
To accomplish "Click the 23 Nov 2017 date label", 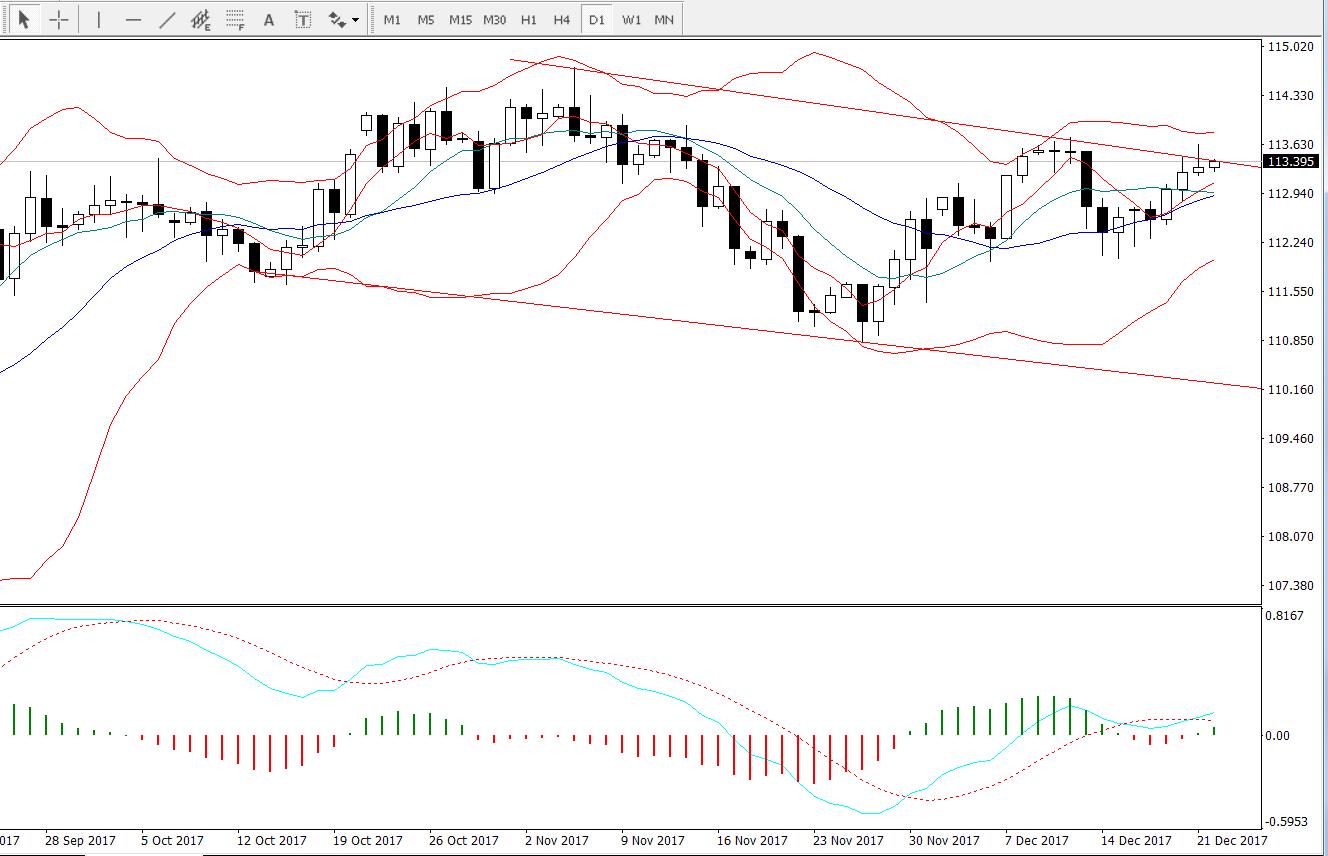I will (x=848, y=840).
